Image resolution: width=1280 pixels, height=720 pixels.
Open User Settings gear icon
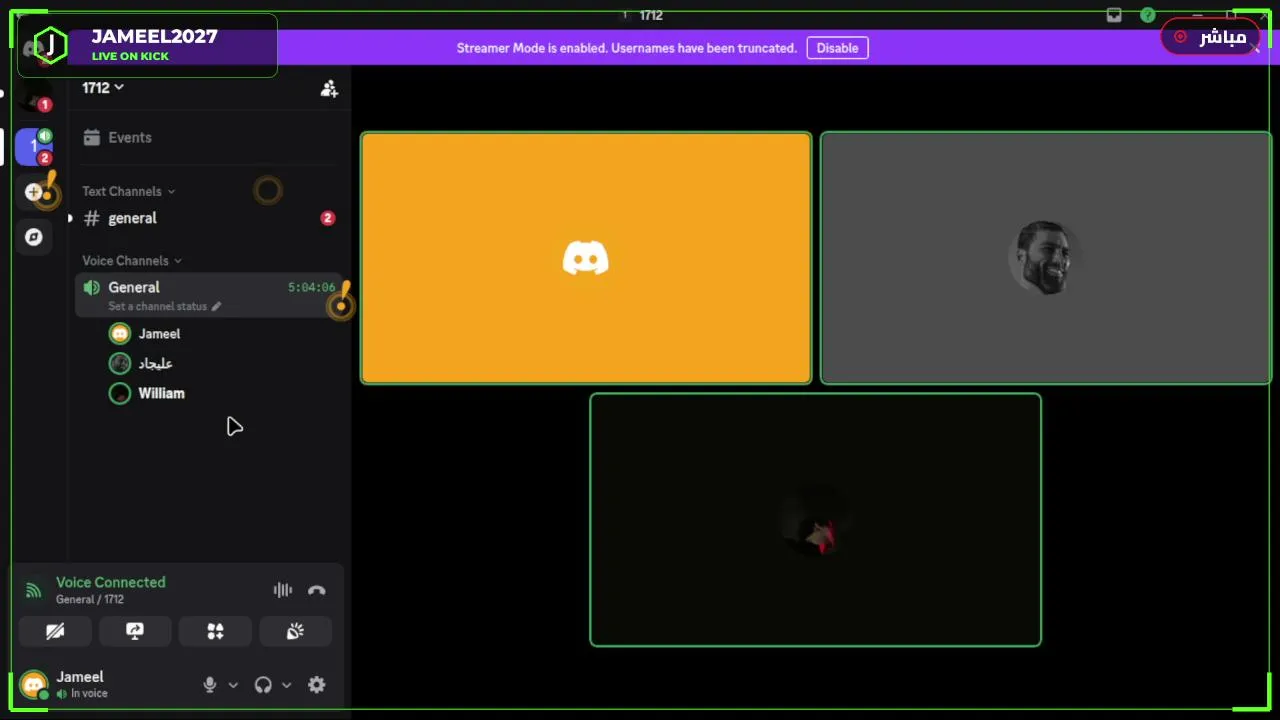317,685
